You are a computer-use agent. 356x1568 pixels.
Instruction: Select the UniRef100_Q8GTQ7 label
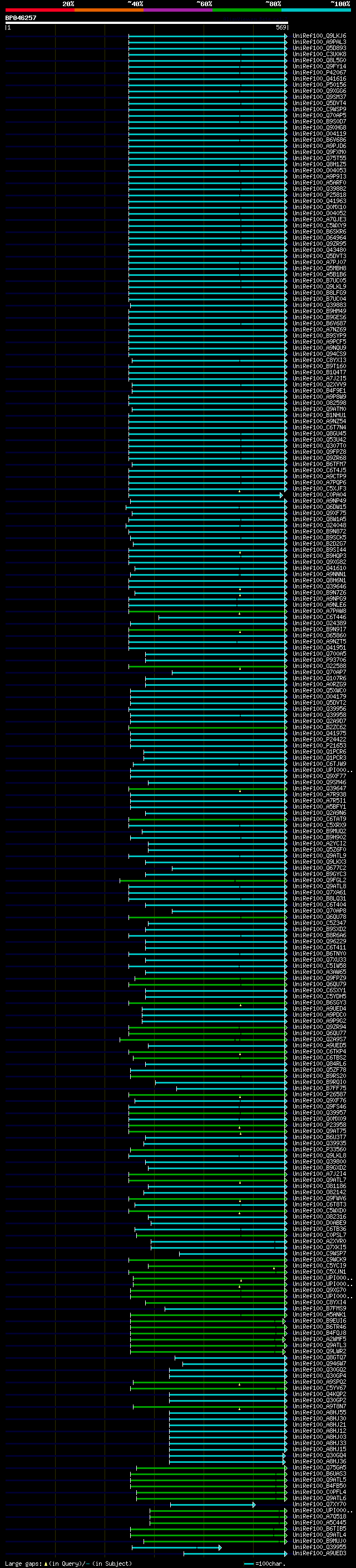(x=319, y=1357)
